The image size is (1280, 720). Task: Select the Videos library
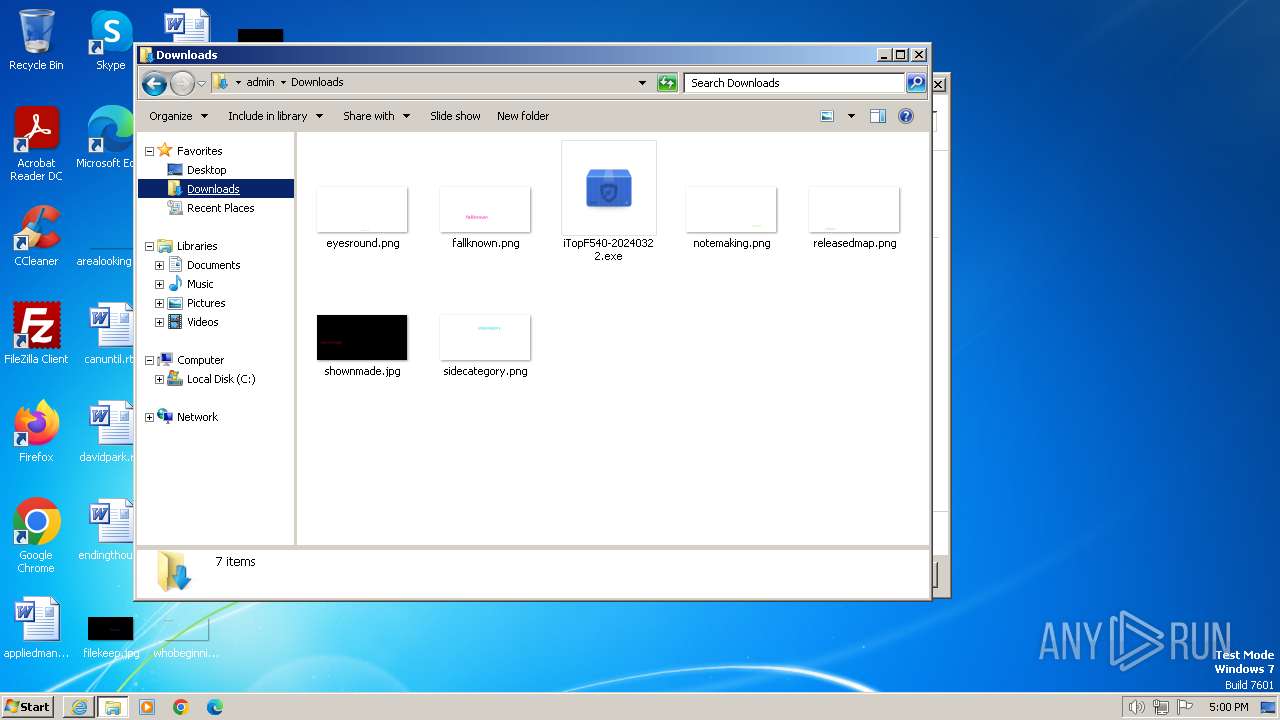tap(202, 322)
